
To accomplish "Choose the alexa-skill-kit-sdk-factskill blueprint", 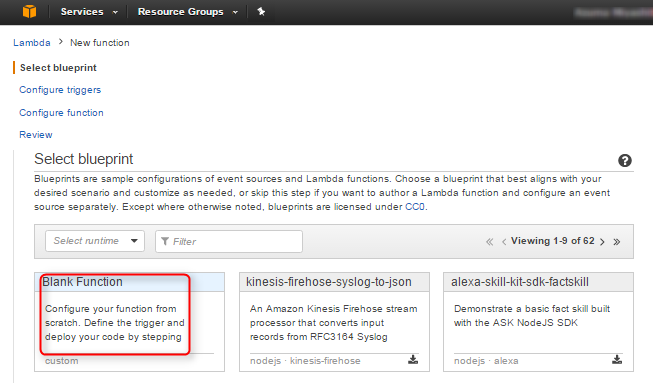I will pyautogui.click(x=538, y=322).
